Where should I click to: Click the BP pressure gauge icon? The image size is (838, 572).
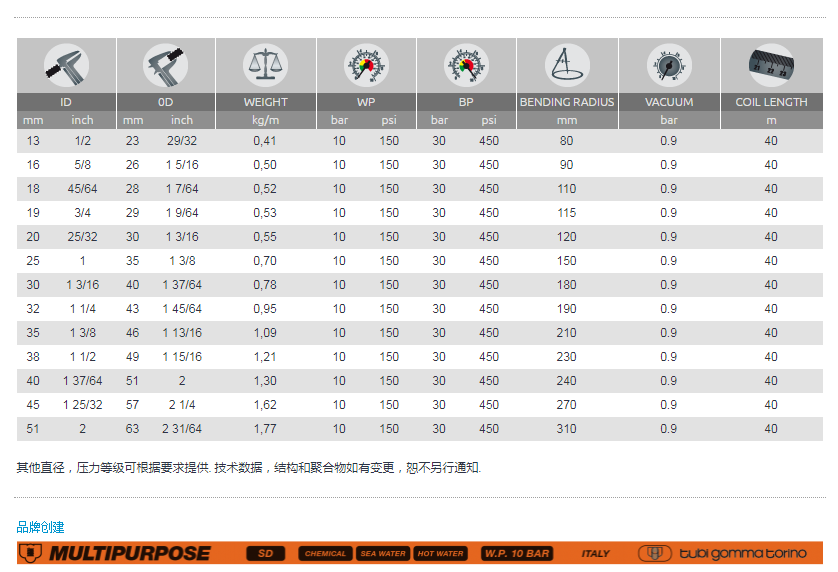coord(466,65)
